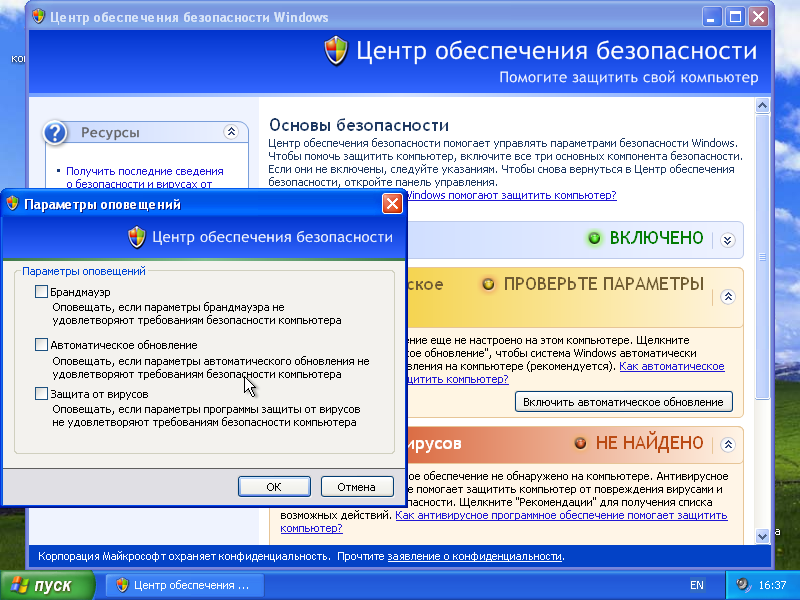
Task: Click shield icon in main window header
Action: coord(336,51)
